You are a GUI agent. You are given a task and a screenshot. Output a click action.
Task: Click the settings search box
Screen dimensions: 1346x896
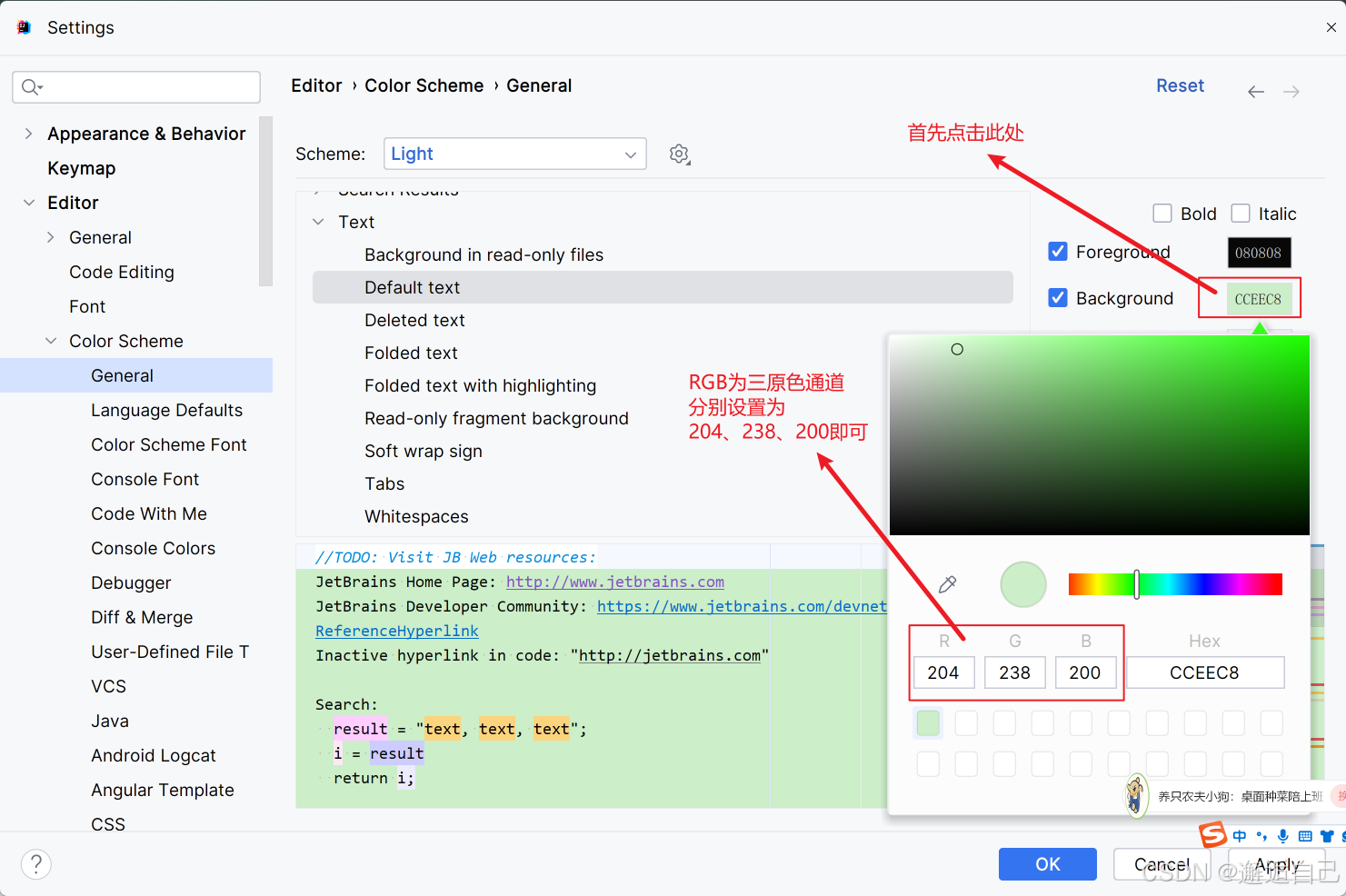[x=136, y=87]
